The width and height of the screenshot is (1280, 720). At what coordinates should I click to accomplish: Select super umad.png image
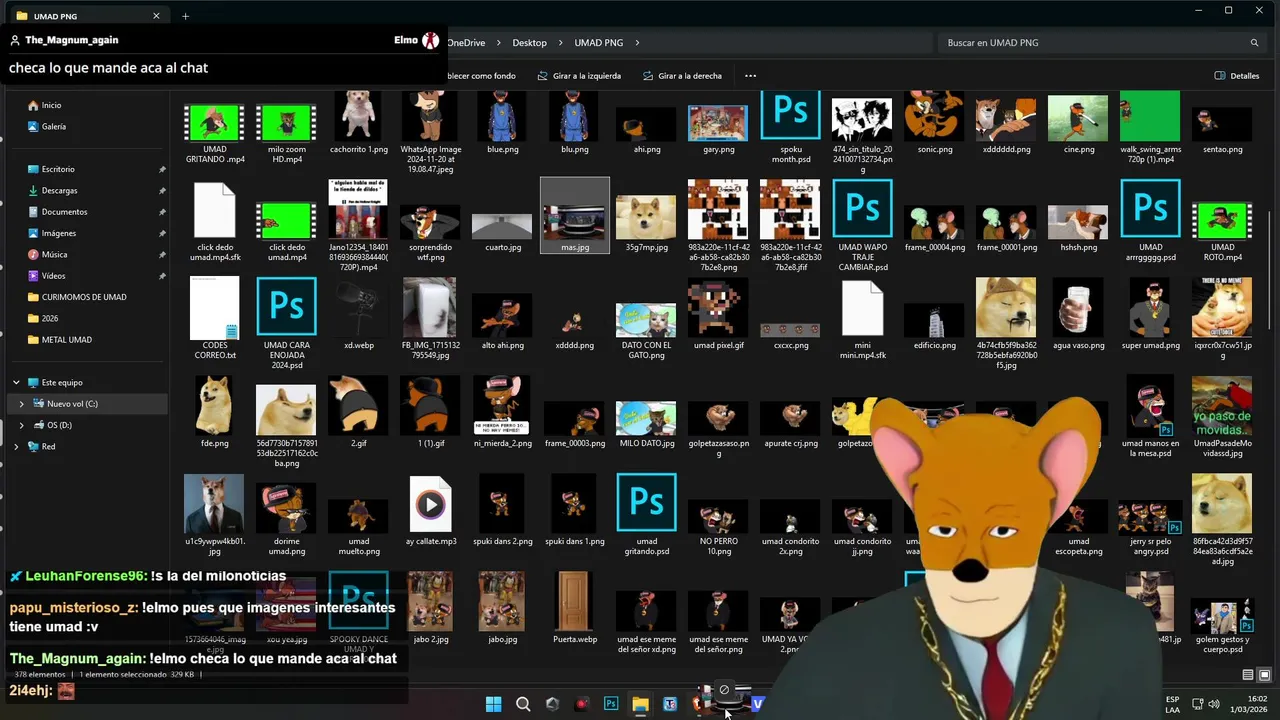(x=1150, y=314)
